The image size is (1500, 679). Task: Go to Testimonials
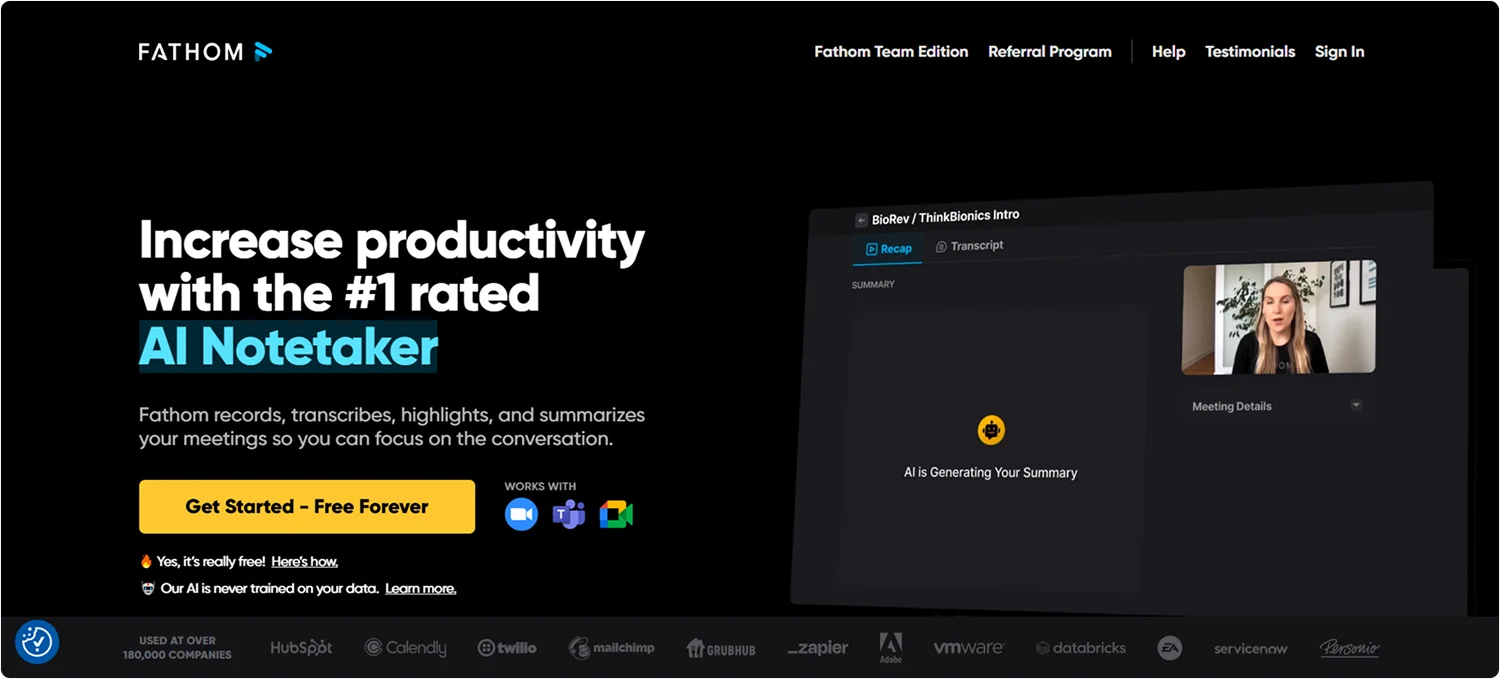pyautogui.click(x=1250, y=52)
